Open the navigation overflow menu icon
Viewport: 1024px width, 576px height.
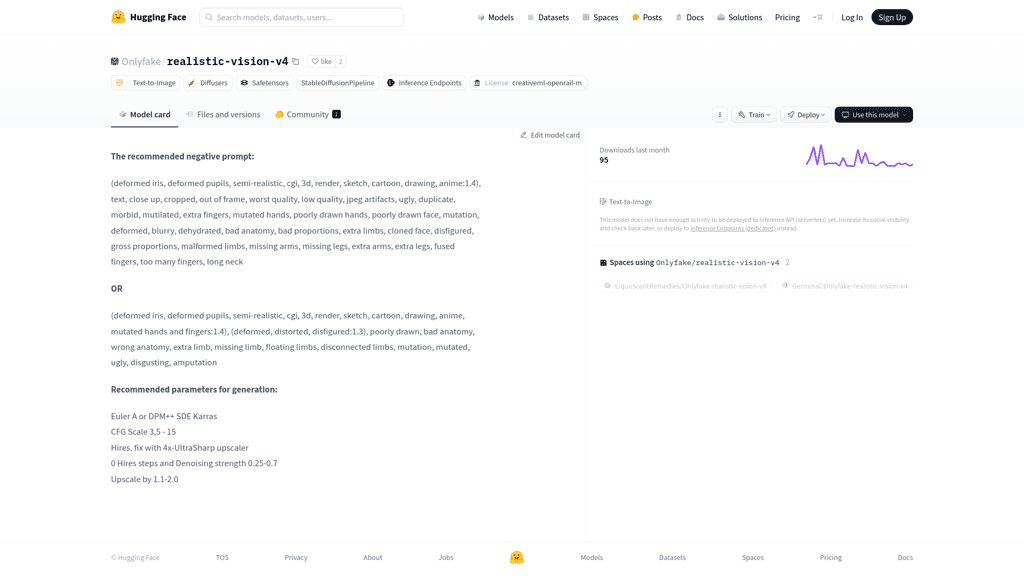(817, 17)
